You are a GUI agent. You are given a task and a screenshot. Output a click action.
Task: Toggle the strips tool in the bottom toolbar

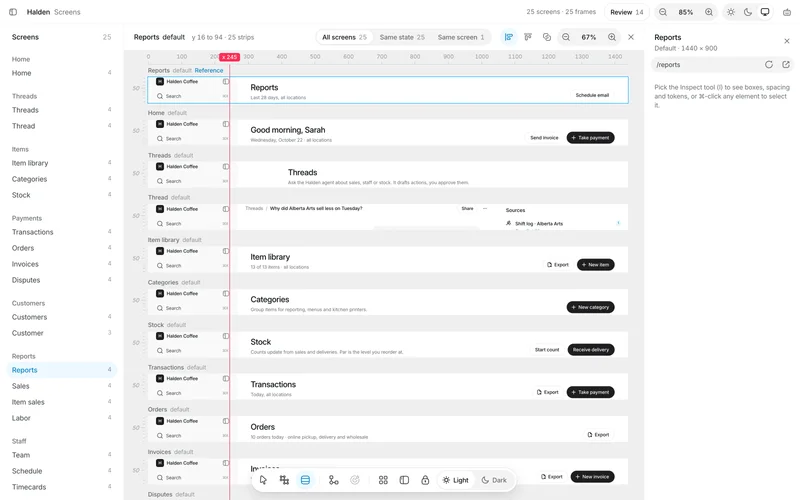coord(305,480)
